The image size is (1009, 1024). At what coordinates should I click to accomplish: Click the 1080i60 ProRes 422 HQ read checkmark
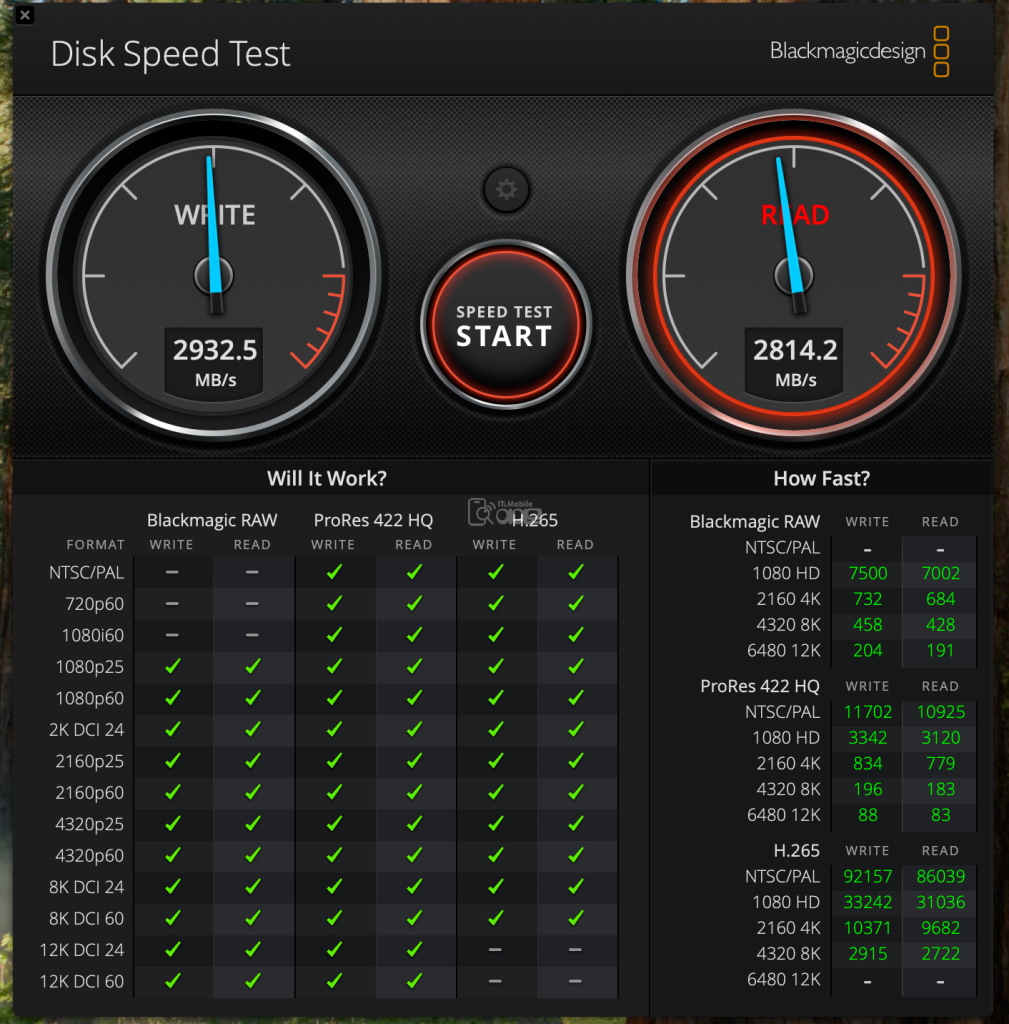click(x=414, y=635)
